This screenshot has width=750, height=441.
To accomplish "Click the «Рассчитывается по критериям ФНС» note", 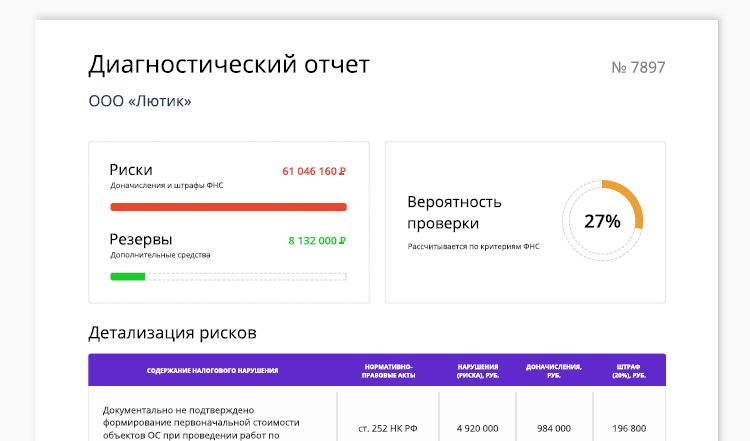I will (x=473, y=246).
